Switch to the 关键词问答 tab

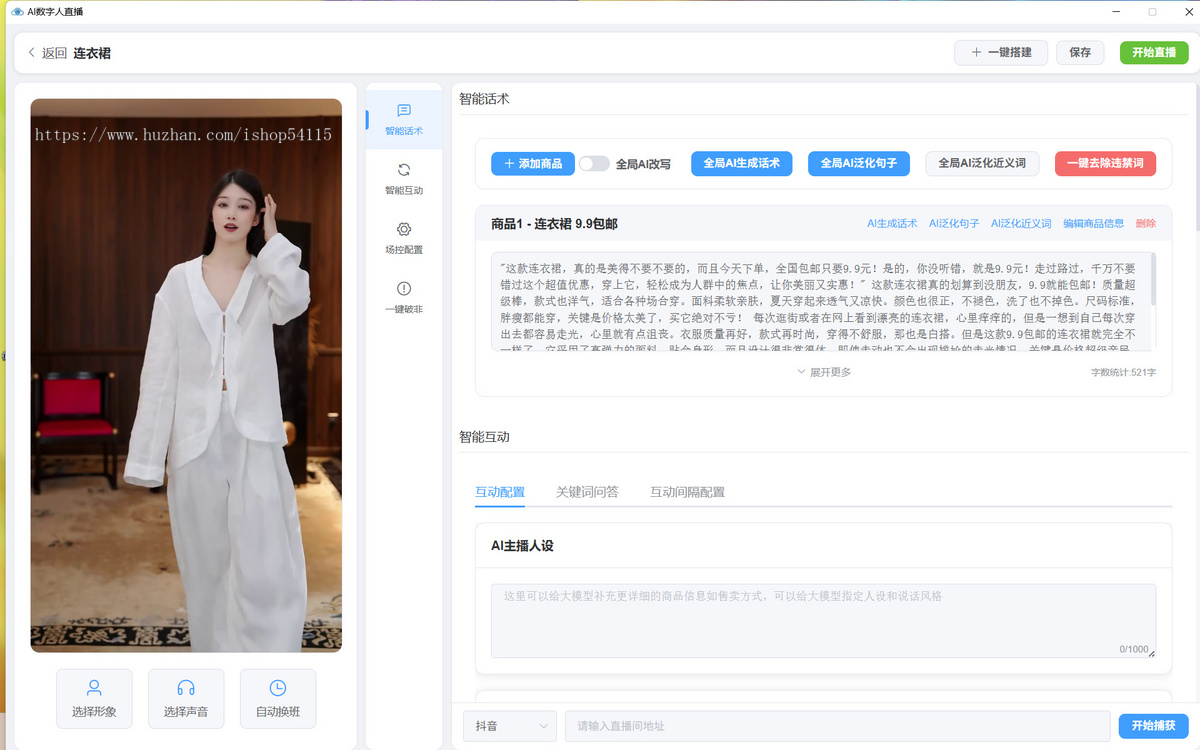click(587, 492)
